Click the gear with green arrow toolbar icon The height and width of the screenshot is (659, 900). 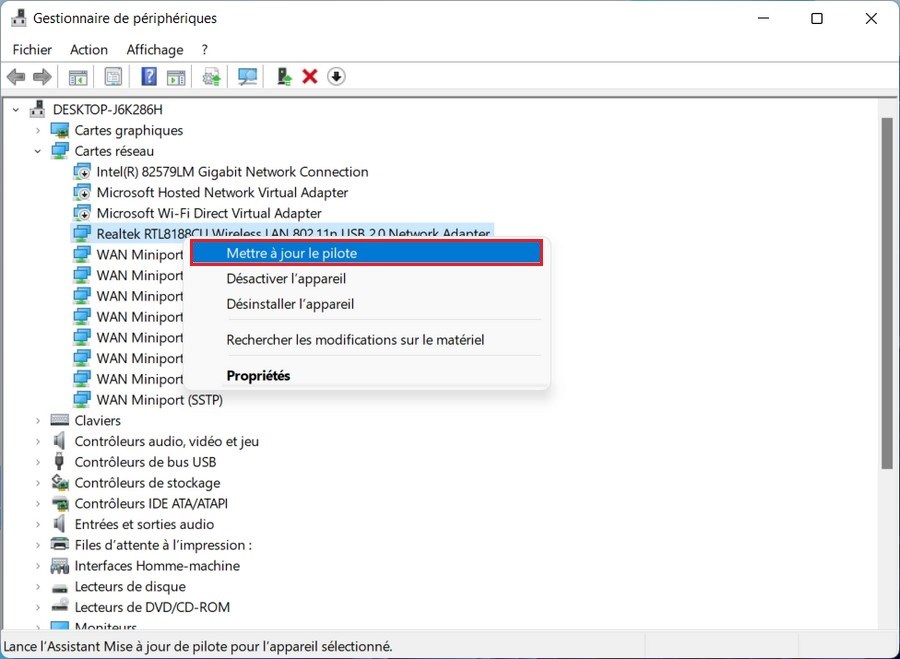[x=212, y=77]
